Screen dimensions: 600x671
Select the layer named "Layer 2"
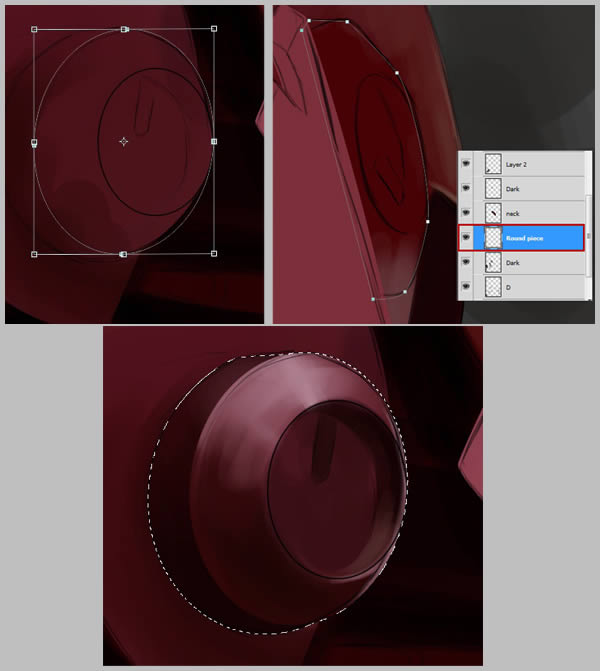point(516,164)
